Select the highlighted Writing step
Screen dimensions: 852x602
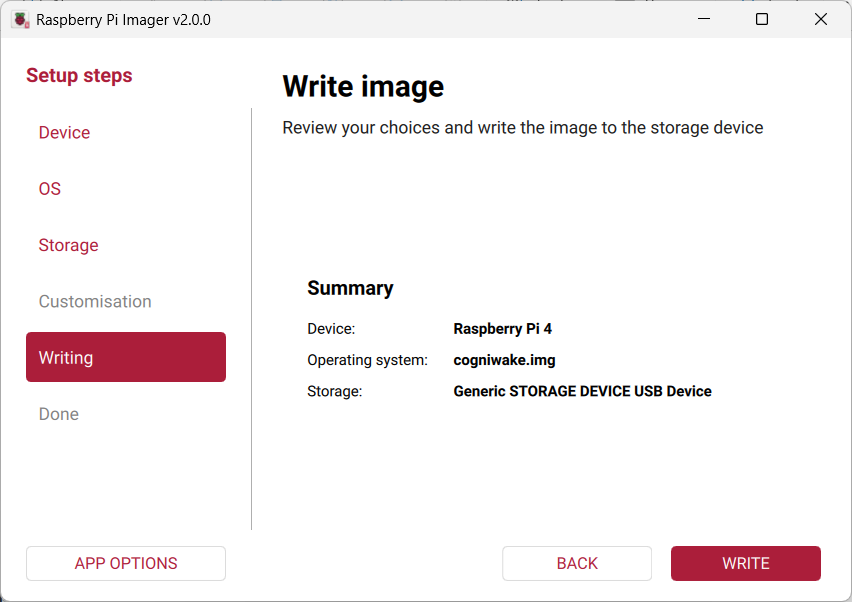(126, 357)
